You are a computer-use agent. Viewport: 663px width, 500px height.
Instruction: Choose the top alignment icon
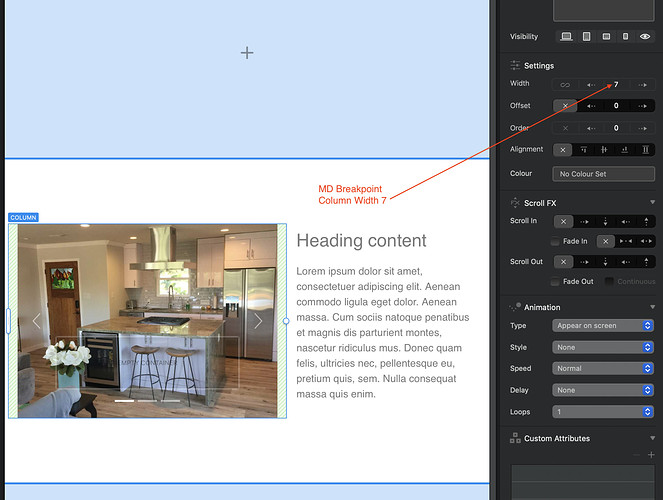pos(584,150)
